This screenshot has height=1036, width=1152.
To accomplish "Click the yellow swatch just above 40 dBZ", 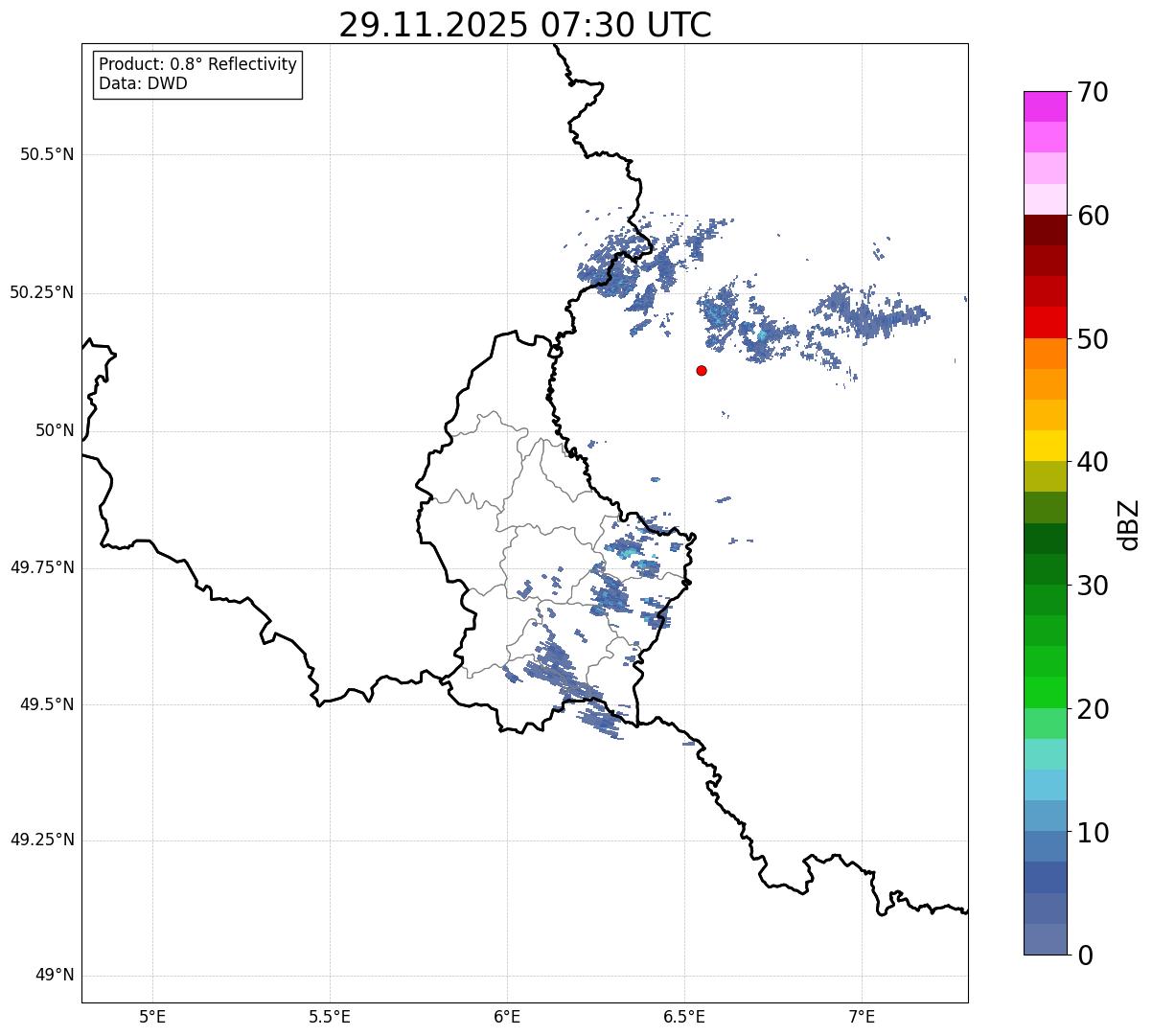I will [x=1045, y=446].
